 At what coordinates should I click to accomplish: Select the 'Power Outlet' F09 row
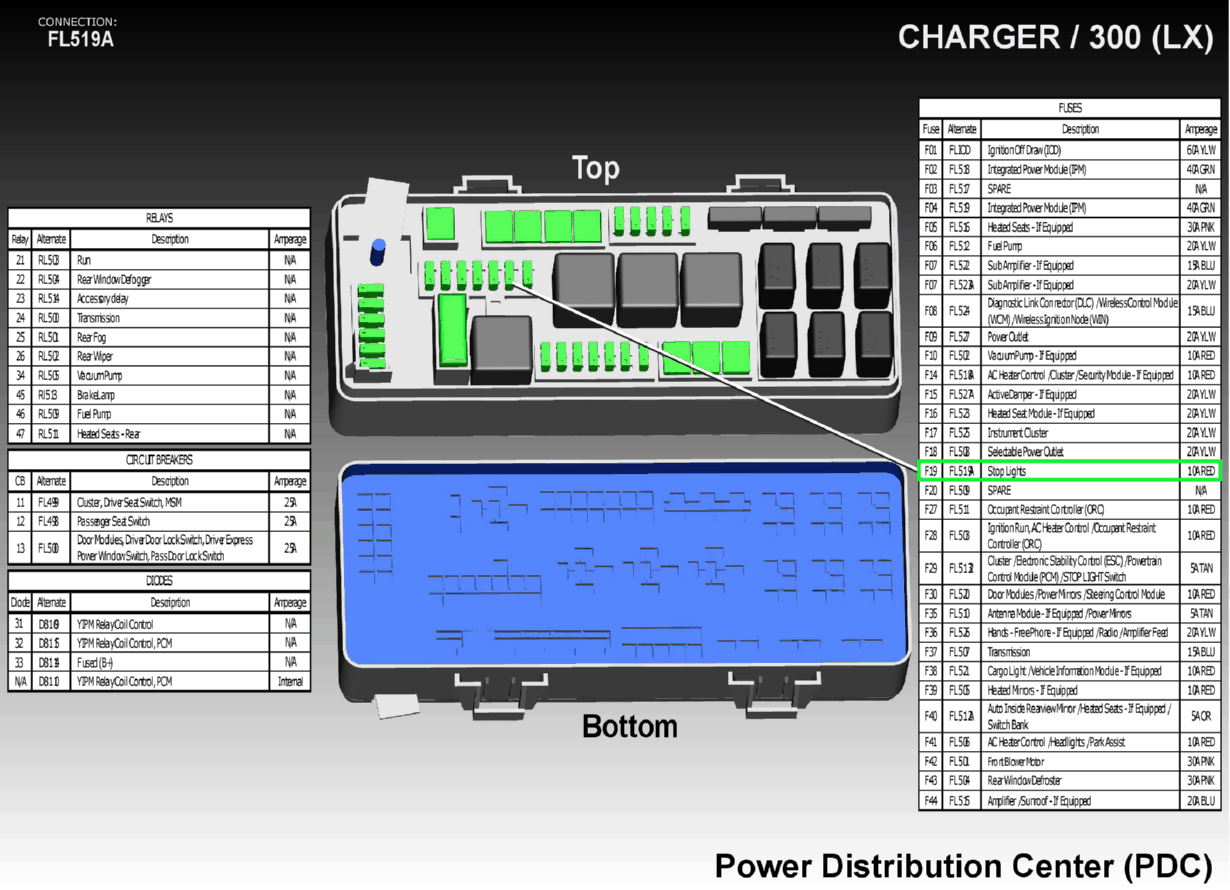tap(1070, 337)
